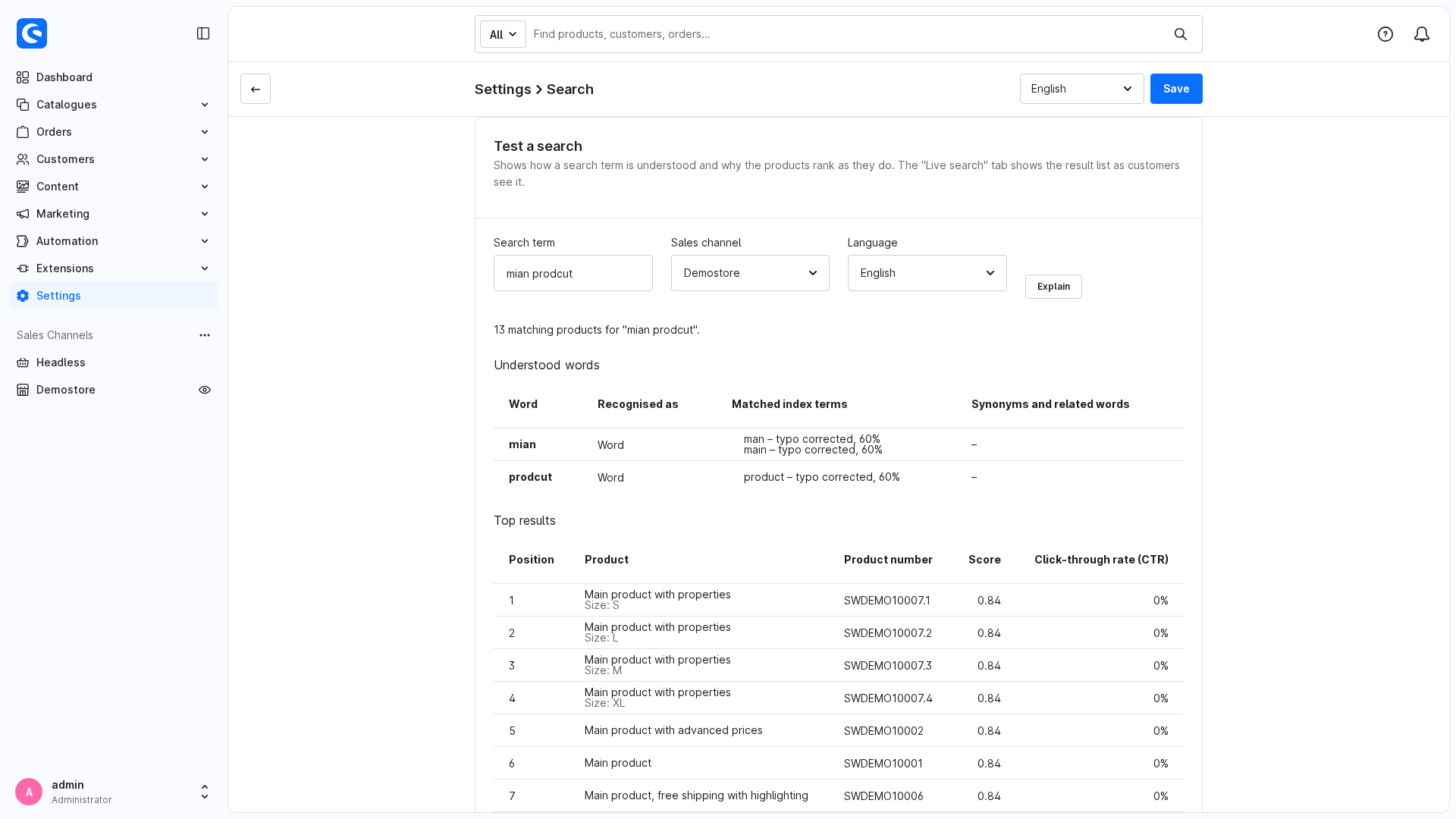
Task: Click the Automation icon in the sidebar
Action: click(23, 241)
